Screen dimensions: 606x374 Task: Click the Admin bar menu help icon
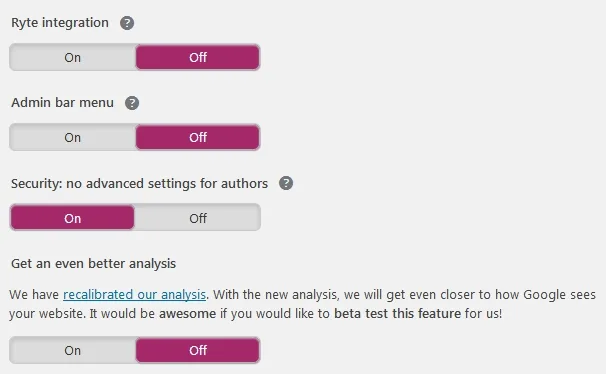click(132, 103)
